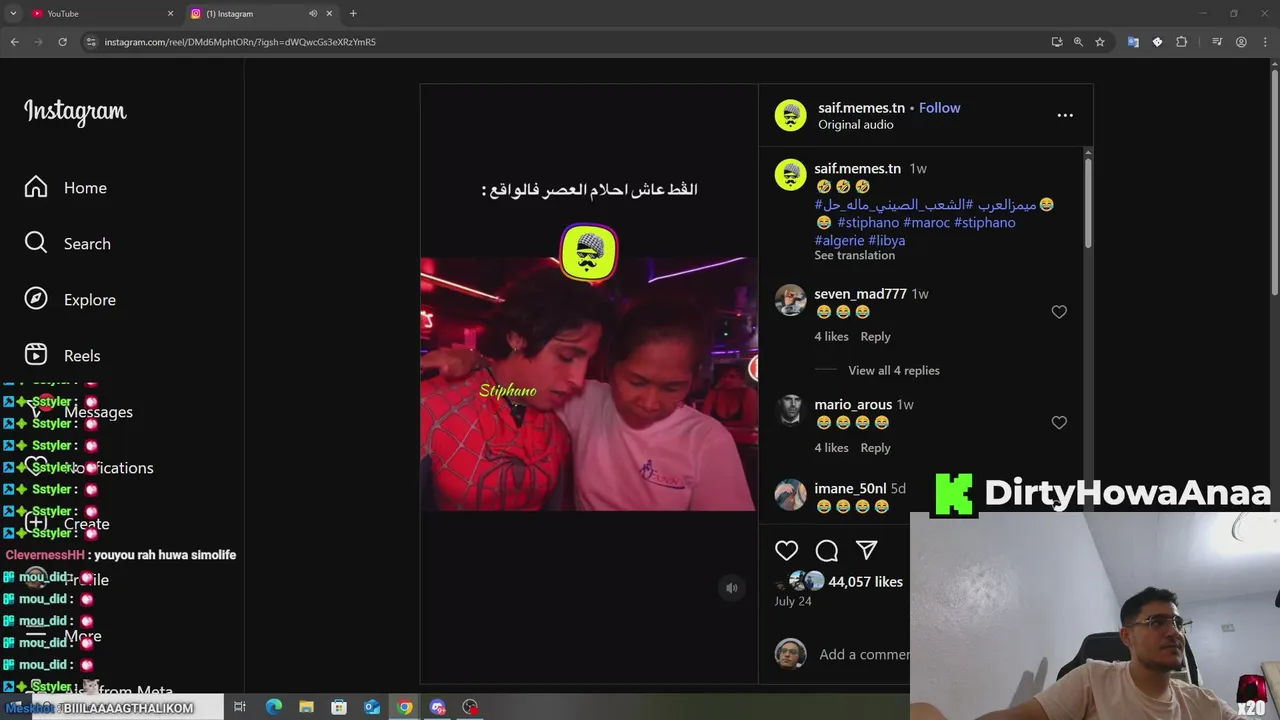1280x720 pixels.
Task: Install app icon in address bar
Action: [x=1057, y=42]
